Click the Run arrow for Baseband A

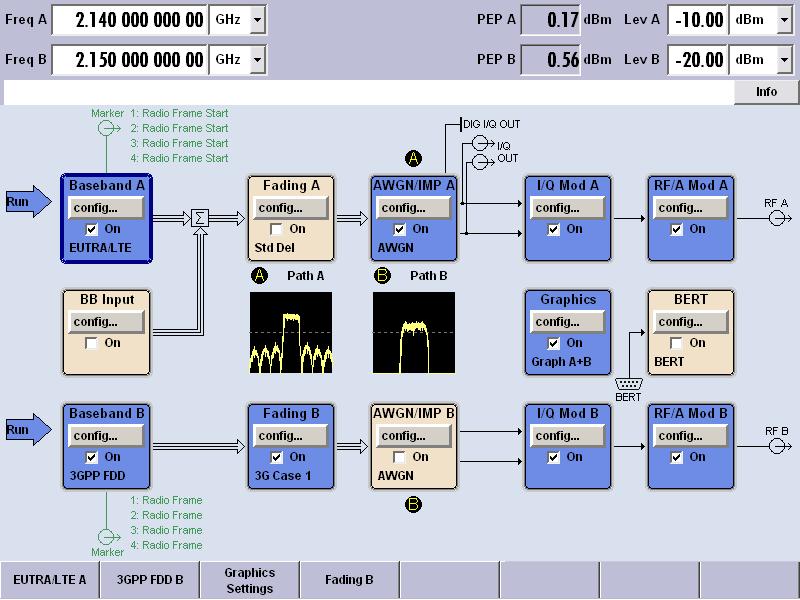pyautogui.click(x=26, y=200)
